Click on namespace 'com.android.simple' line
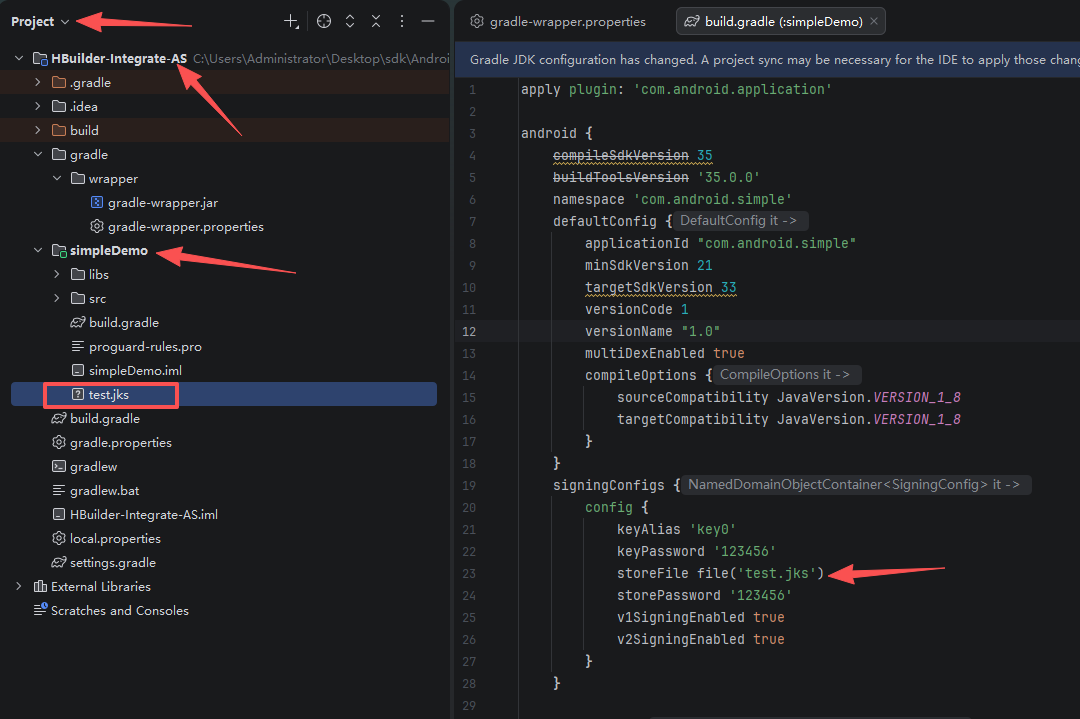Screen dimensions: 1080x719 click(x=672, y=200)
